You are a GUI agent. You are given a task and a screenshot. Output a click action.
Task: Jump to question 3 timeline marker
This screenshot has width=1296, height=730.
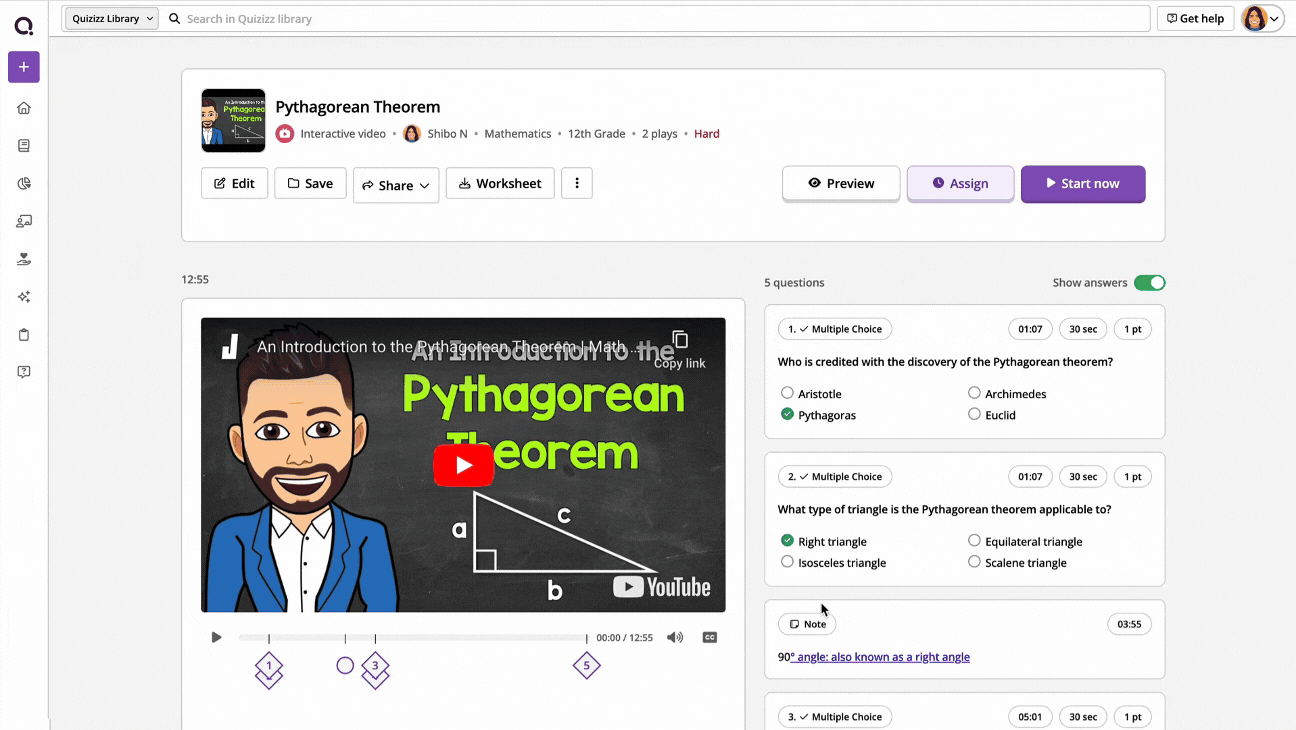[375, 666]
